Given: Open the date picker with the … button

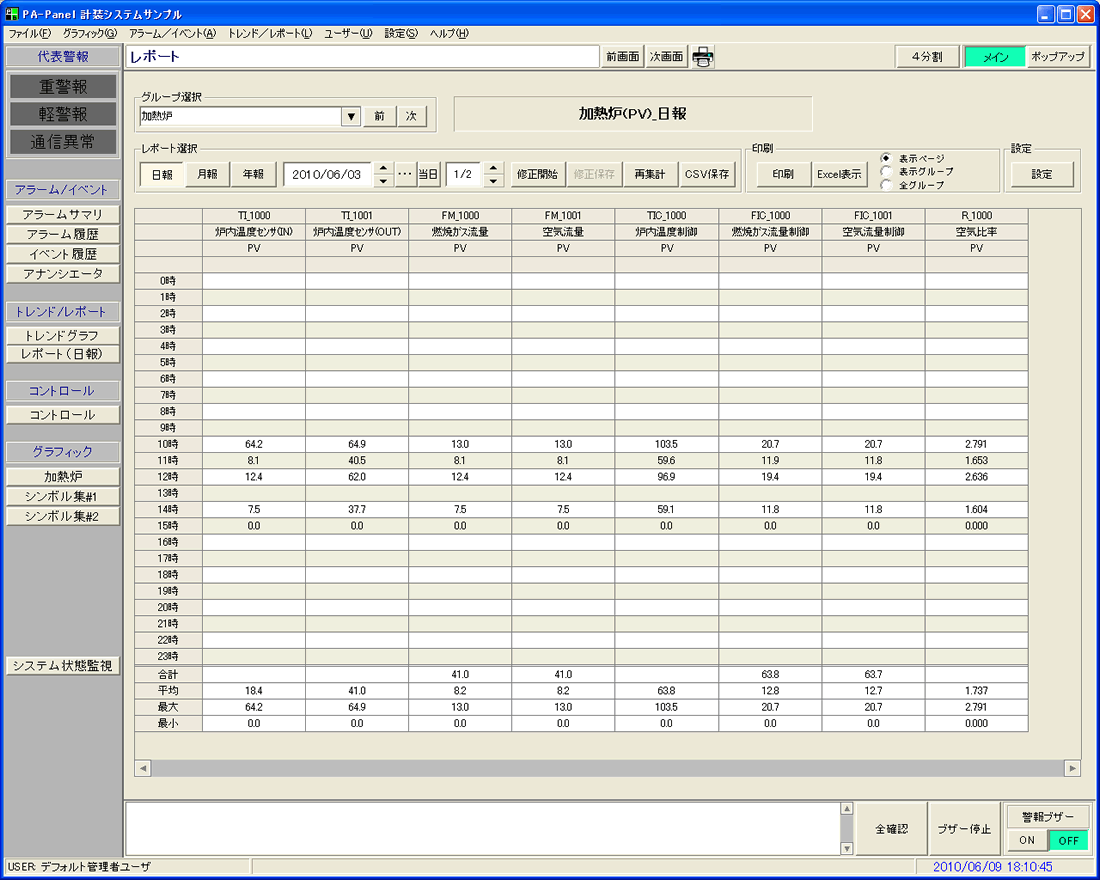Looking at the screenshot, I should click(405, 174).
